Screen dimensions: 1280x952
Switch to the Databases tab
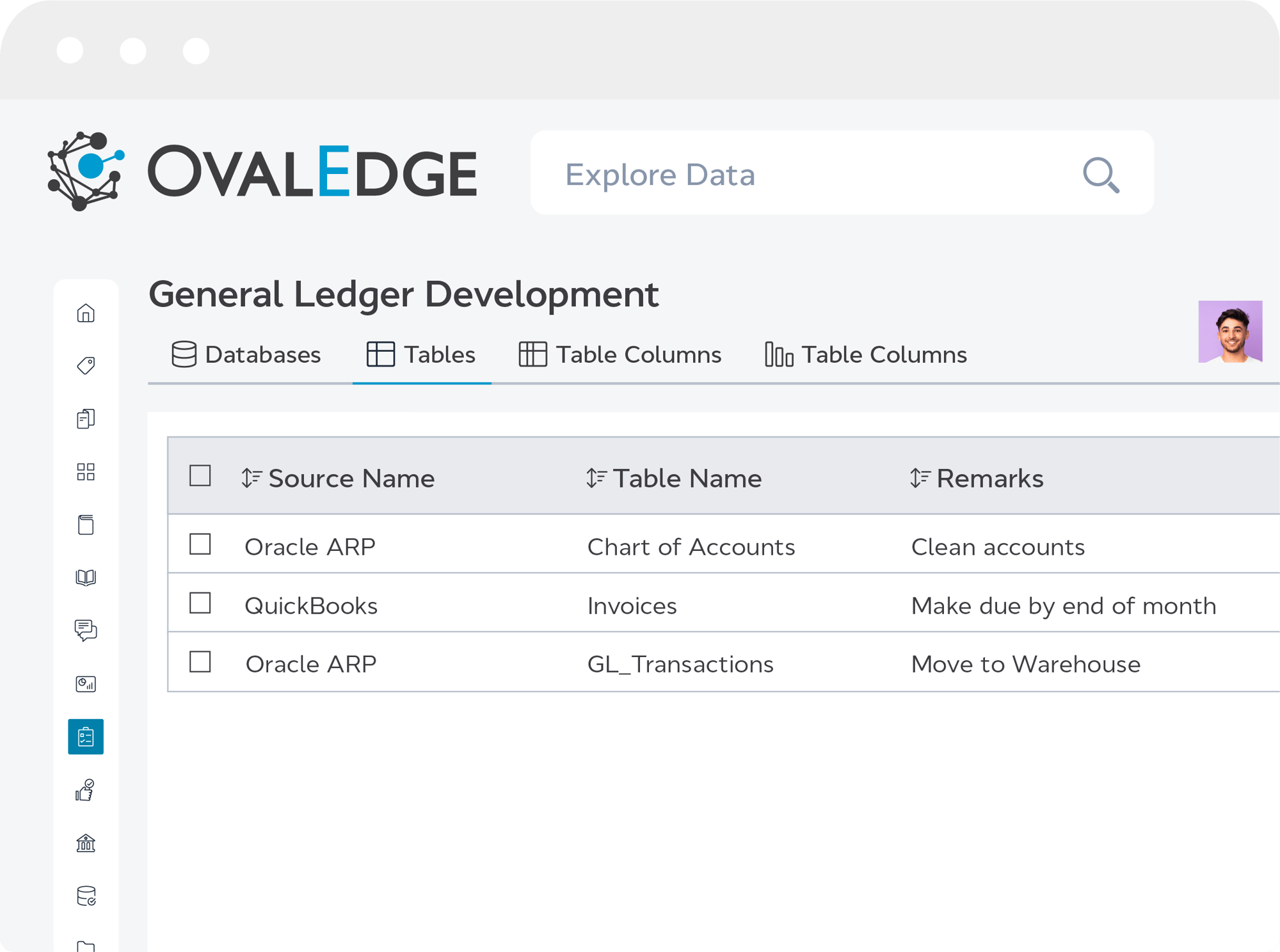click(246, 355)
